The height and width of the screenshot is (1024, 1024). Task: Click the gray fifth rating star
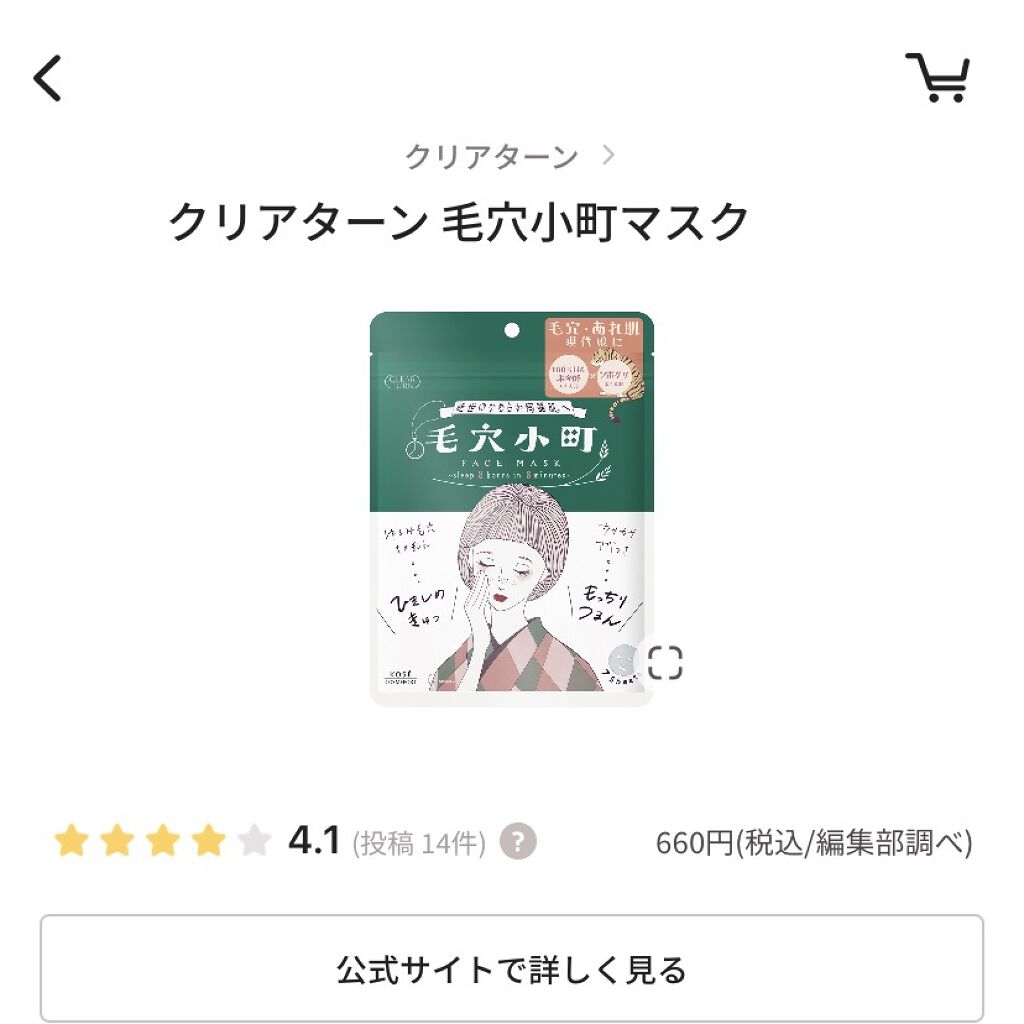(x=254, y=840)
